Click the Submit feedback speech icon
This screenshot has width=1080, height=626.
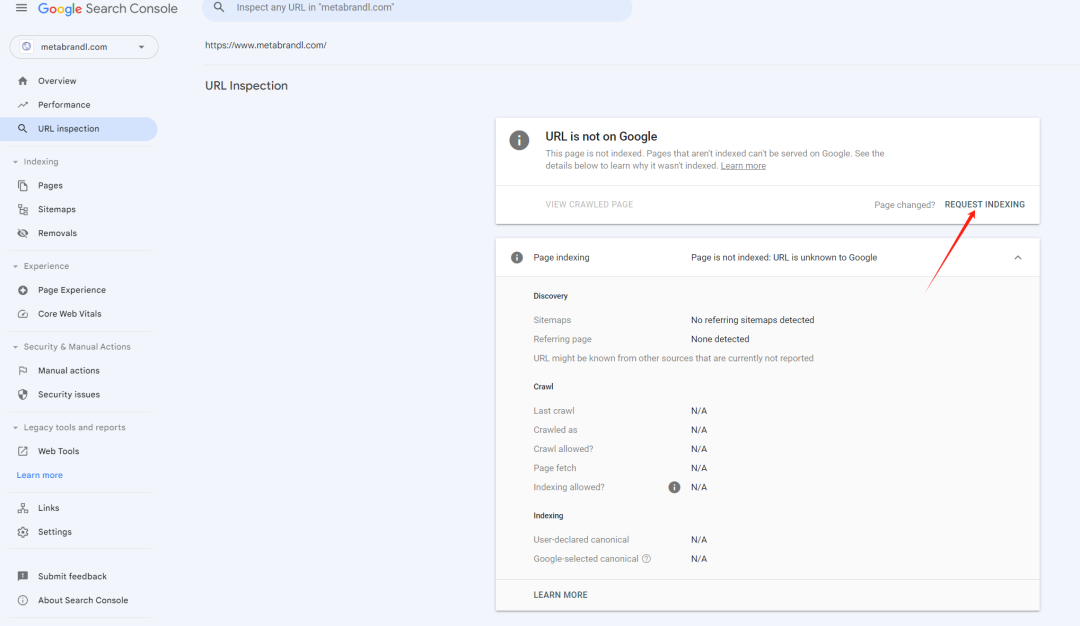tap(23, 576)
